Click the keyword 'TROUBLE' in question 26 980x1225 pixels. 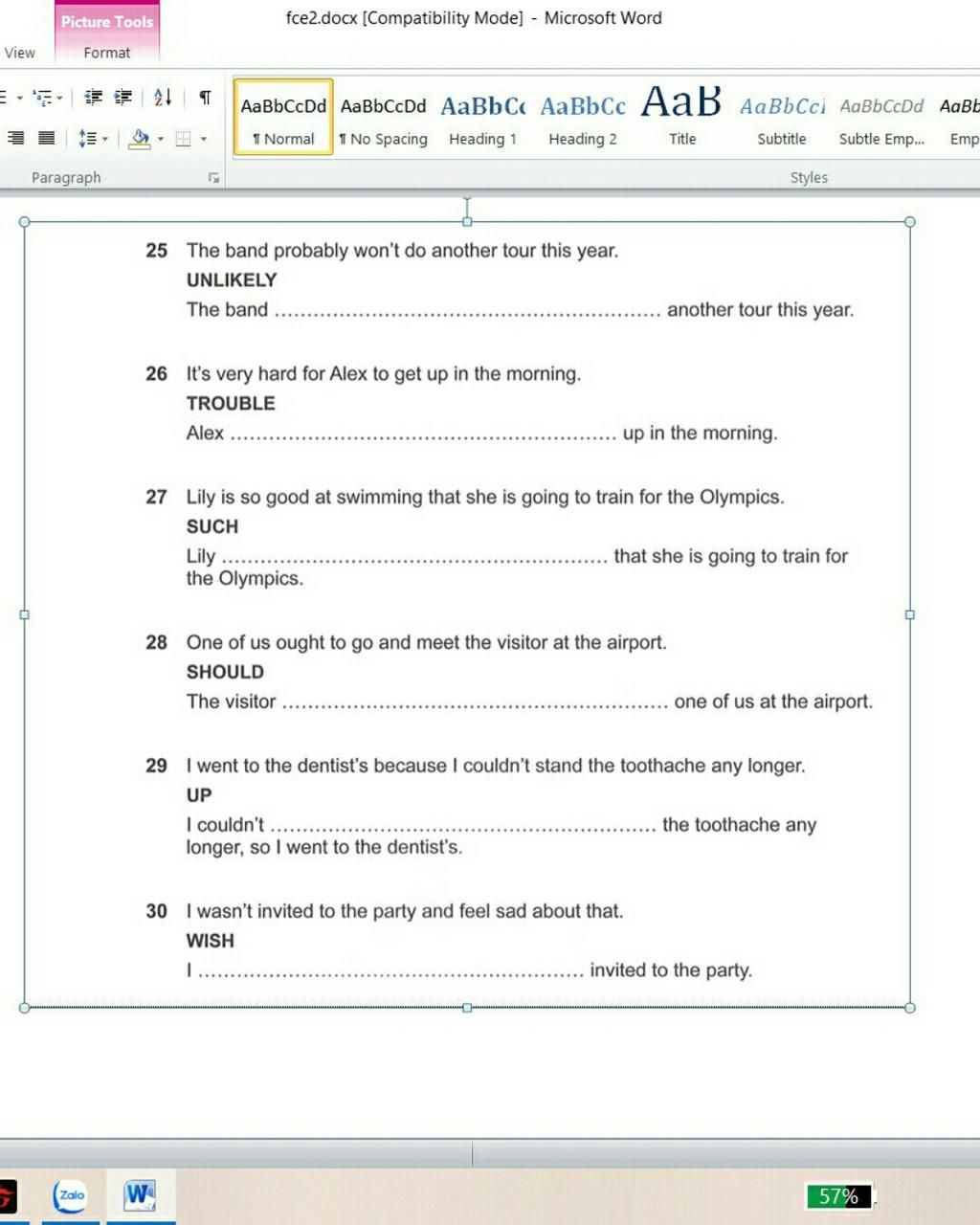click(x=231, y=403)
